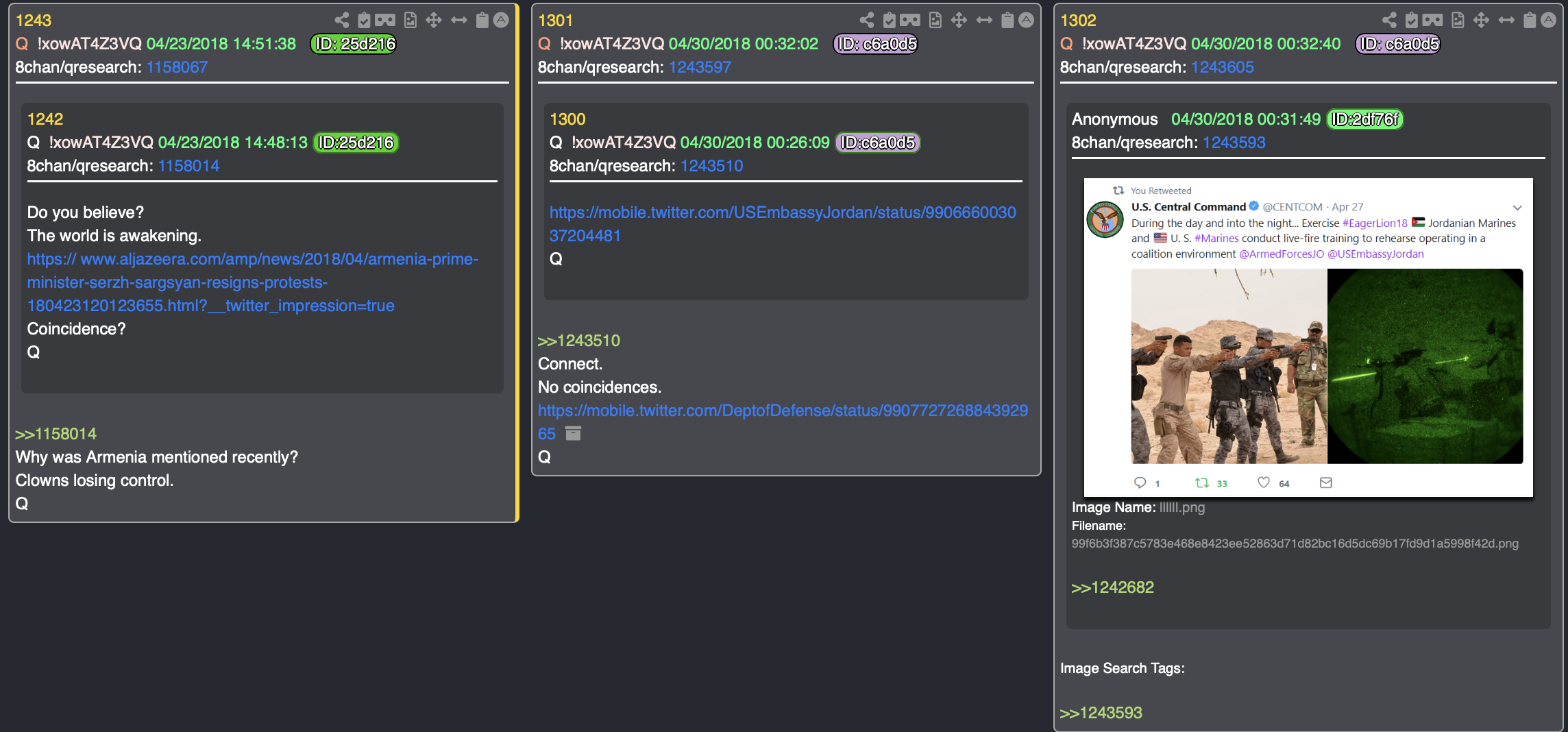Click the clipboard-check icon on post 1301
The width and height of the screenshot is (1568, 732).
click(x=889, y=21)
